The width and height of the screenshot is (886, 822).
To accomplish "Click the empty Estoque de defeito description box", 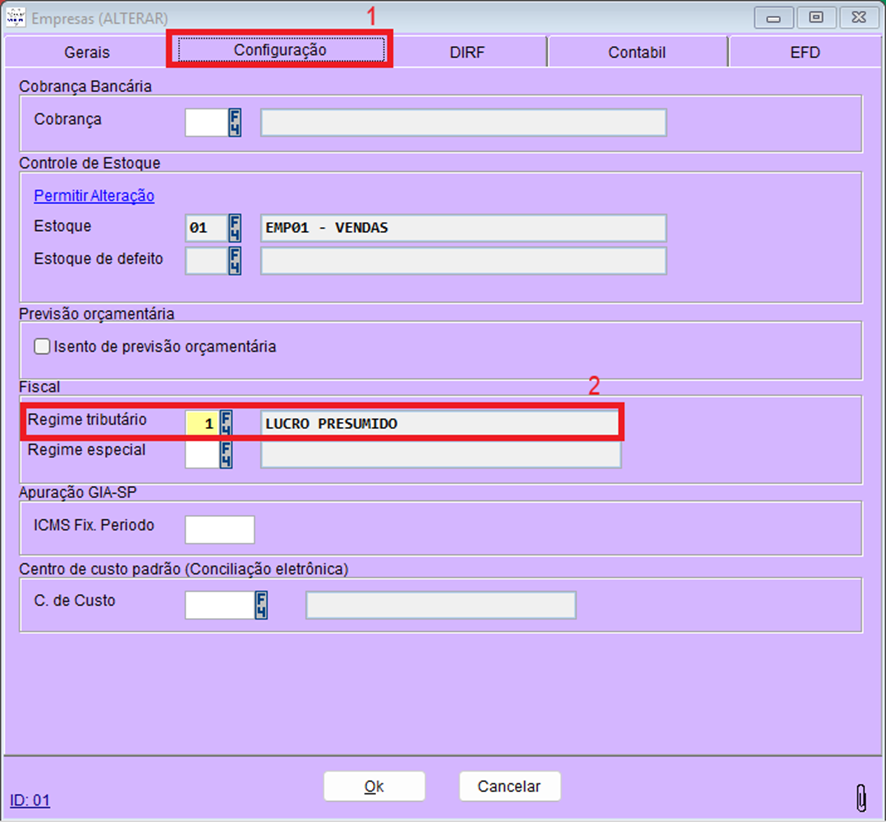I will tap(463, 261).
